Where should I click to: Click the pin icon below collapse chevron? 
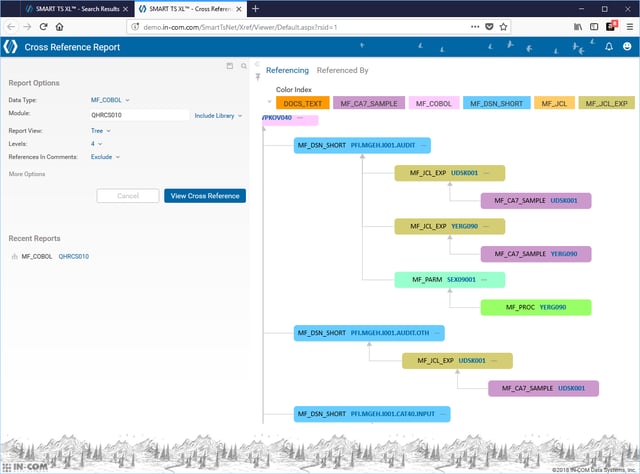tap(258, 77)
